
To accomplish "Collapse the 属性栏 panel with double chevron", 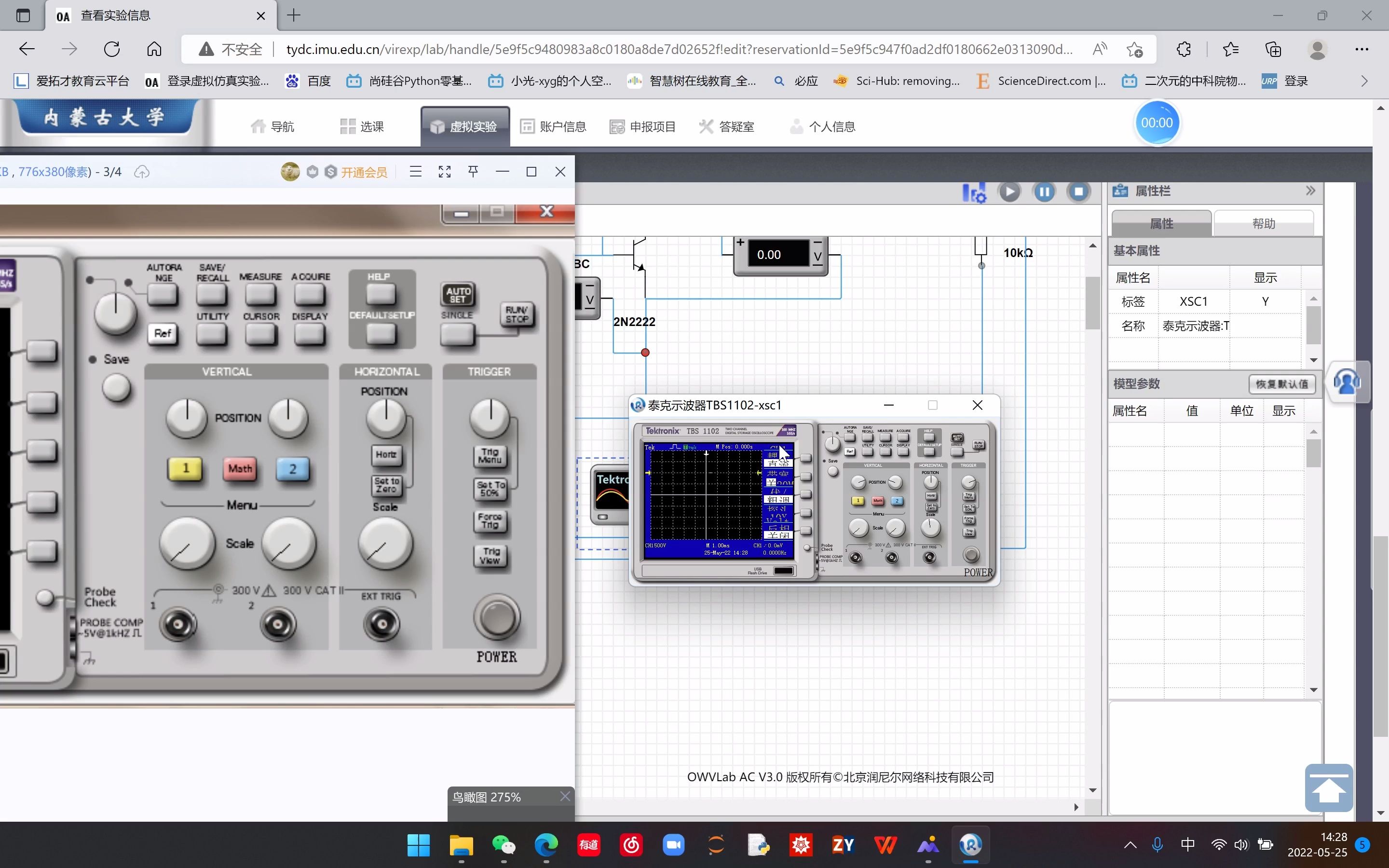I will click(1310, 190).
